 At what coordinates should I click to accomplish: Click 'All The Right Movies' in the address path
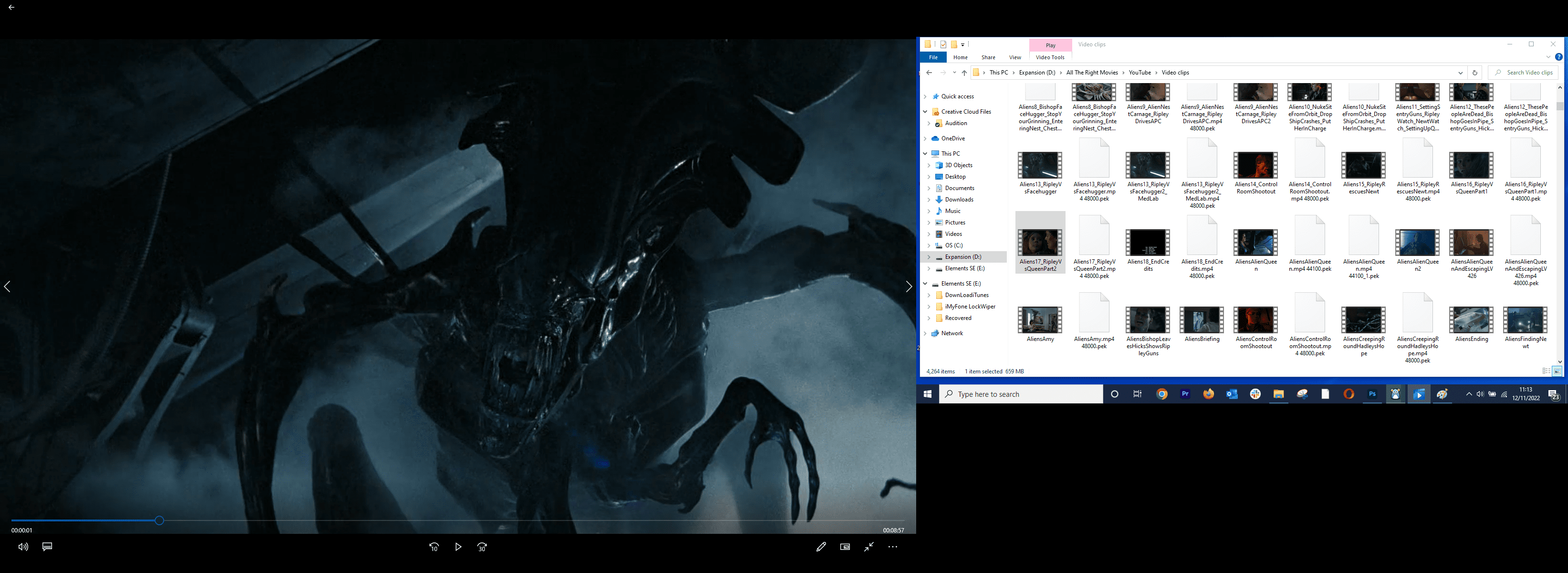1092,73
